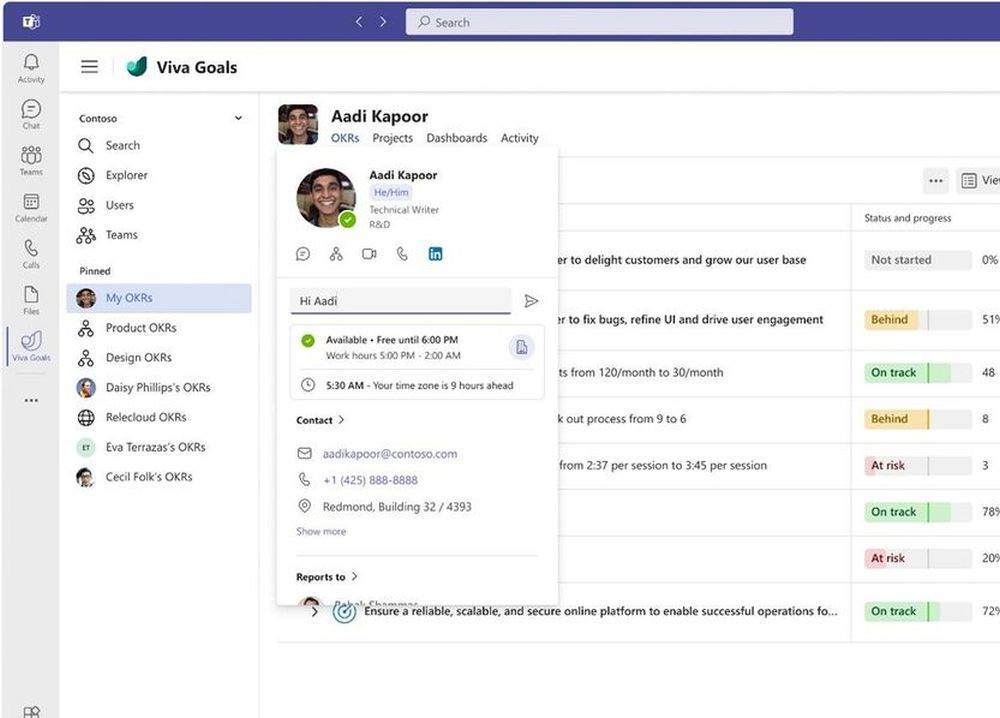Expand the Reports to section

pyautogui.click(x=354, y=577)
